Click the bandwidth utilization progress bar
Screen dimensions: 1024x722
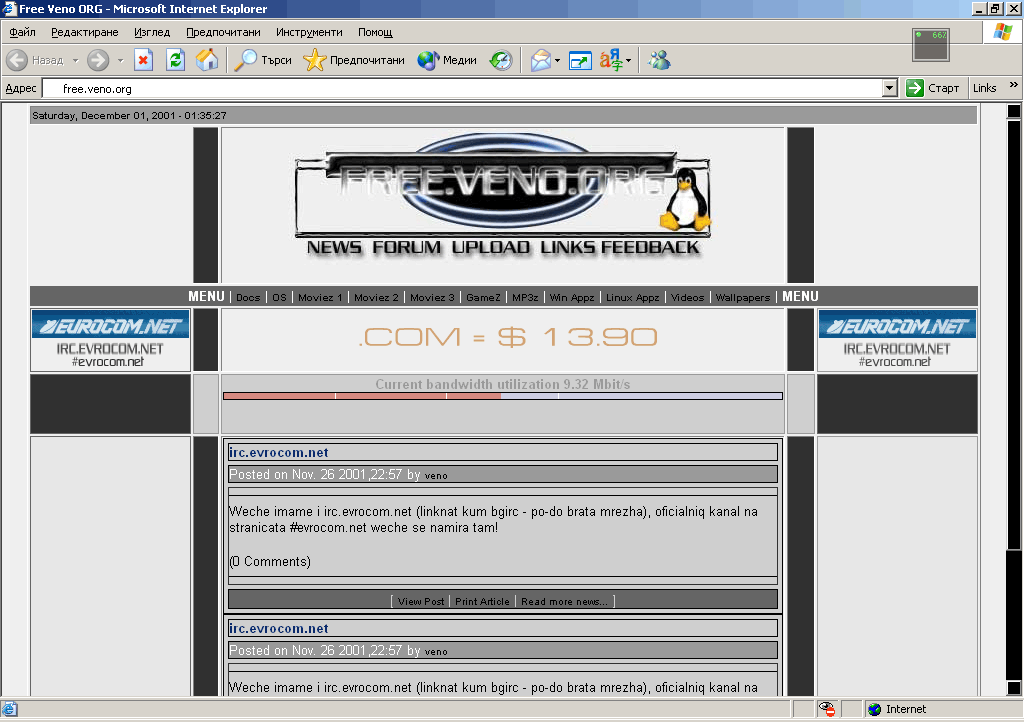[x=503, y=396]
